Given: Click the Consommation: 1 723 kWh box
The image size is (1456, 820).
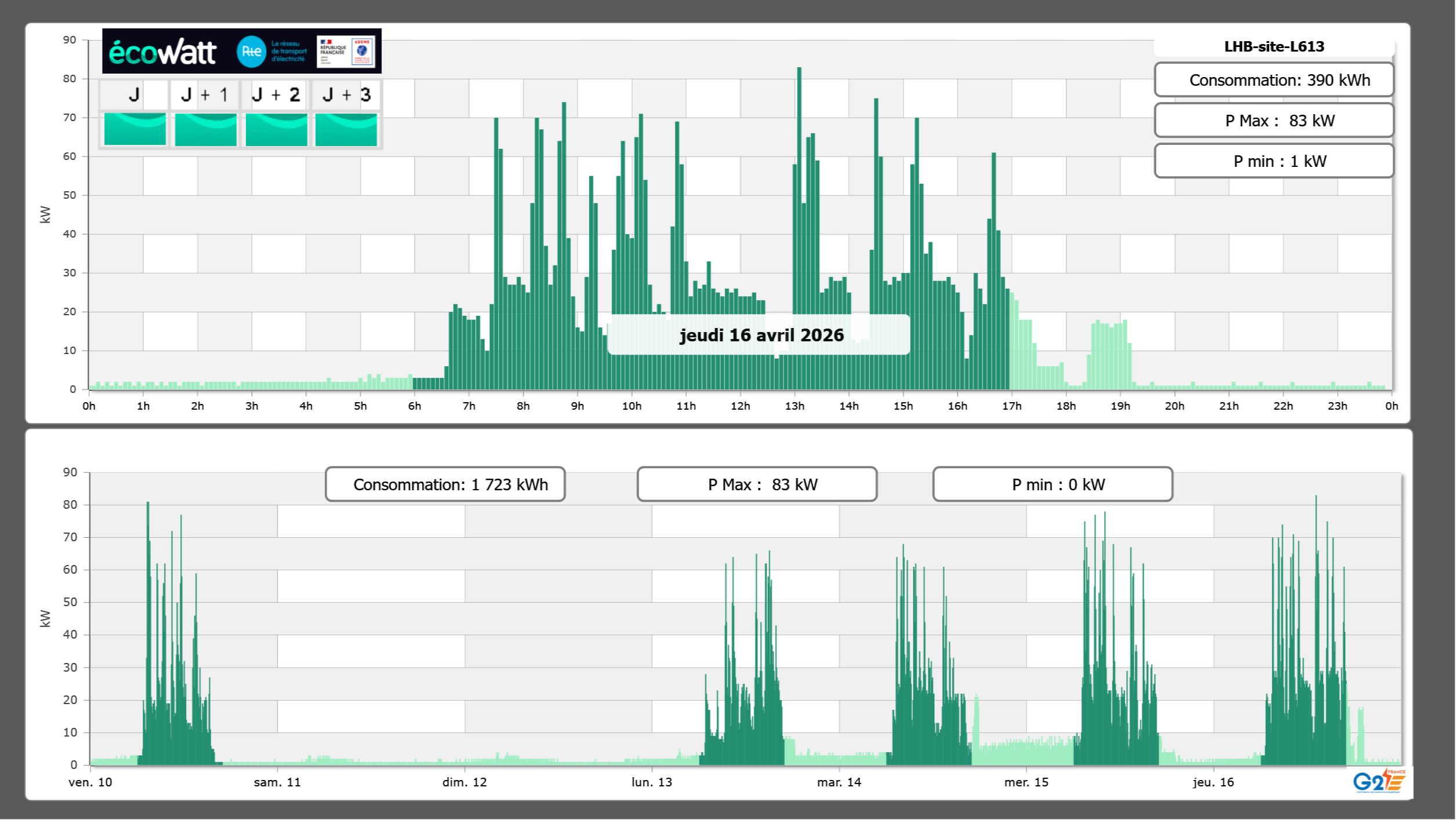Looking at the screenshot, I should [445, 484].
